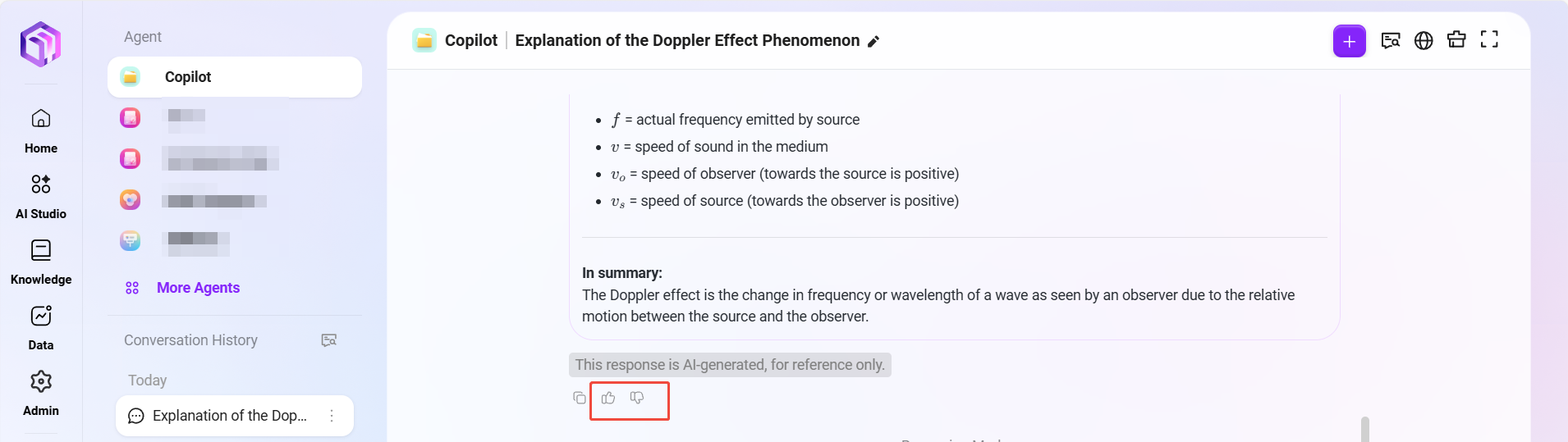The width and height of the screenshot is (1568, 442).
Task: Click the purple new chat plus button
Action: pos(1349,41)
